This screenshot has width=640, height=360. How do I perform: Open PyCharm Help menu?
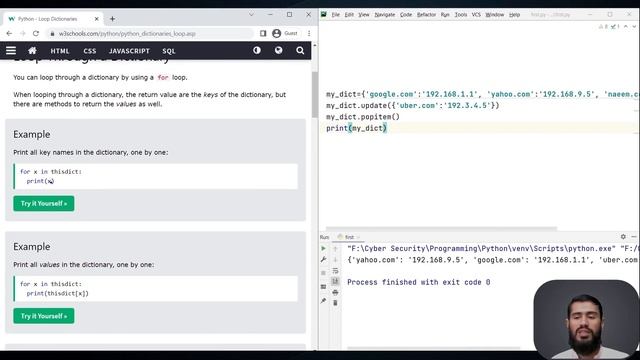click(x=514, y=15)
